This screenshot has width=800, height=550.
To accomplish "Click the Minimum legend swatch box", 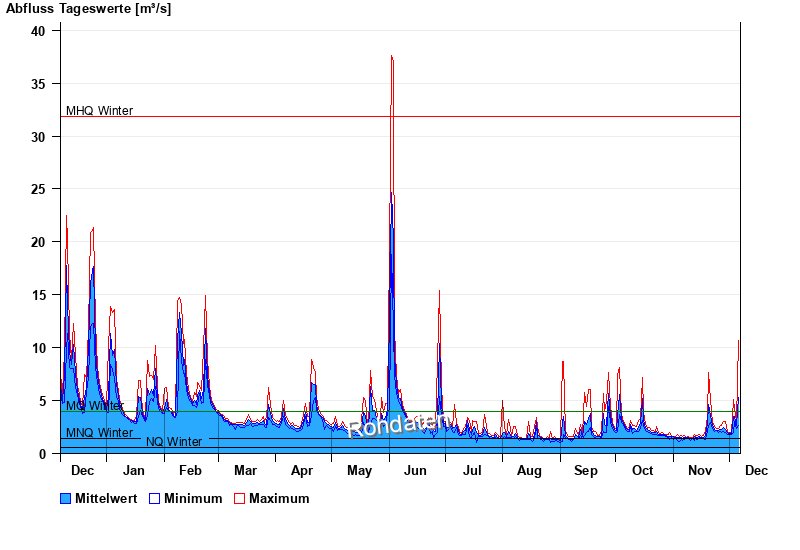I will [155, 498].
